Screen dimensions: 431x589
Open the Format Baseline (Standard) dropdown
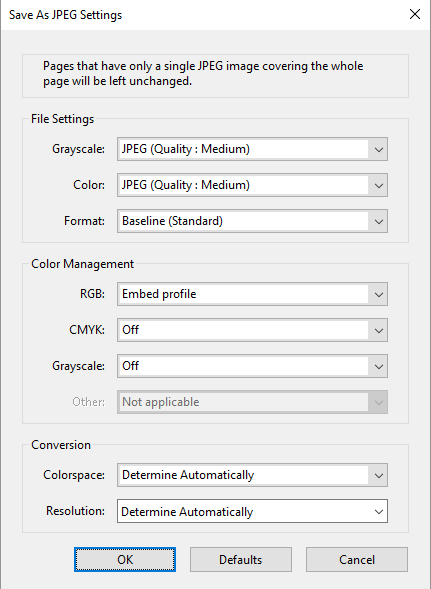pyautogui.click(x=252, y=221)
